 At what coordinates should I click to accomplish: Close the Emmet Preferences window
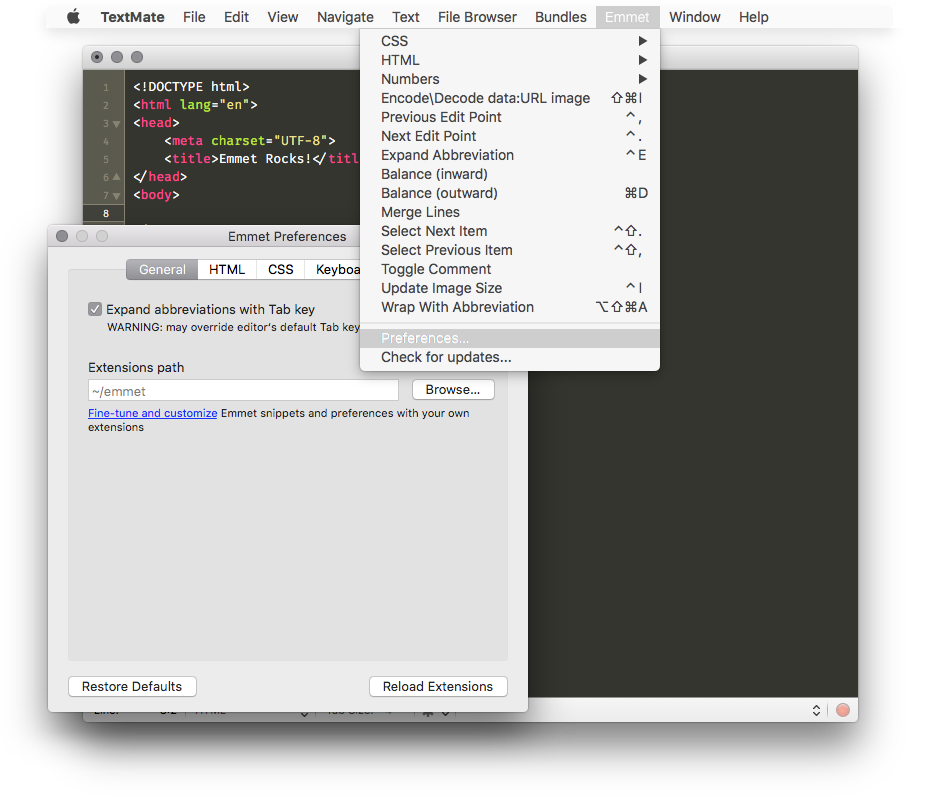[x=62, y=236]
